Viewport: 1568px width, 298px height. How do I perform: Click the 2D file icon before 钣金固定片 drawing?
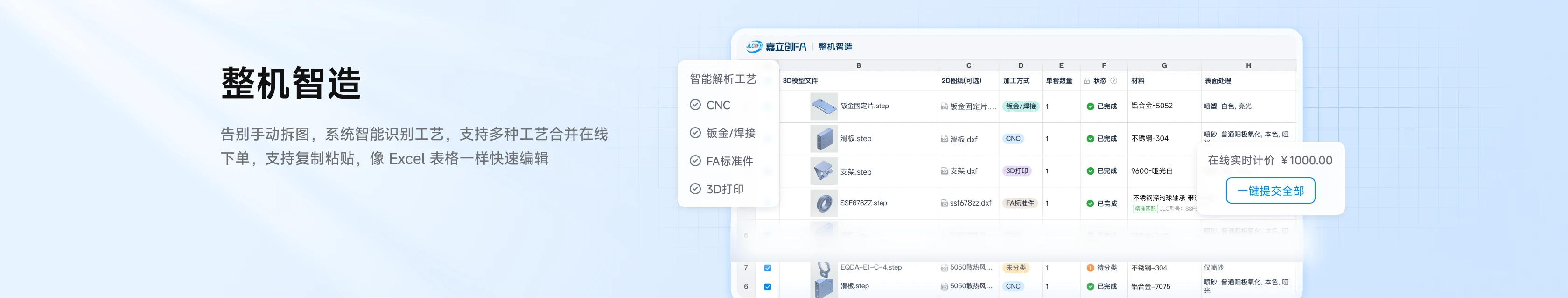click(x=944, y=106)
